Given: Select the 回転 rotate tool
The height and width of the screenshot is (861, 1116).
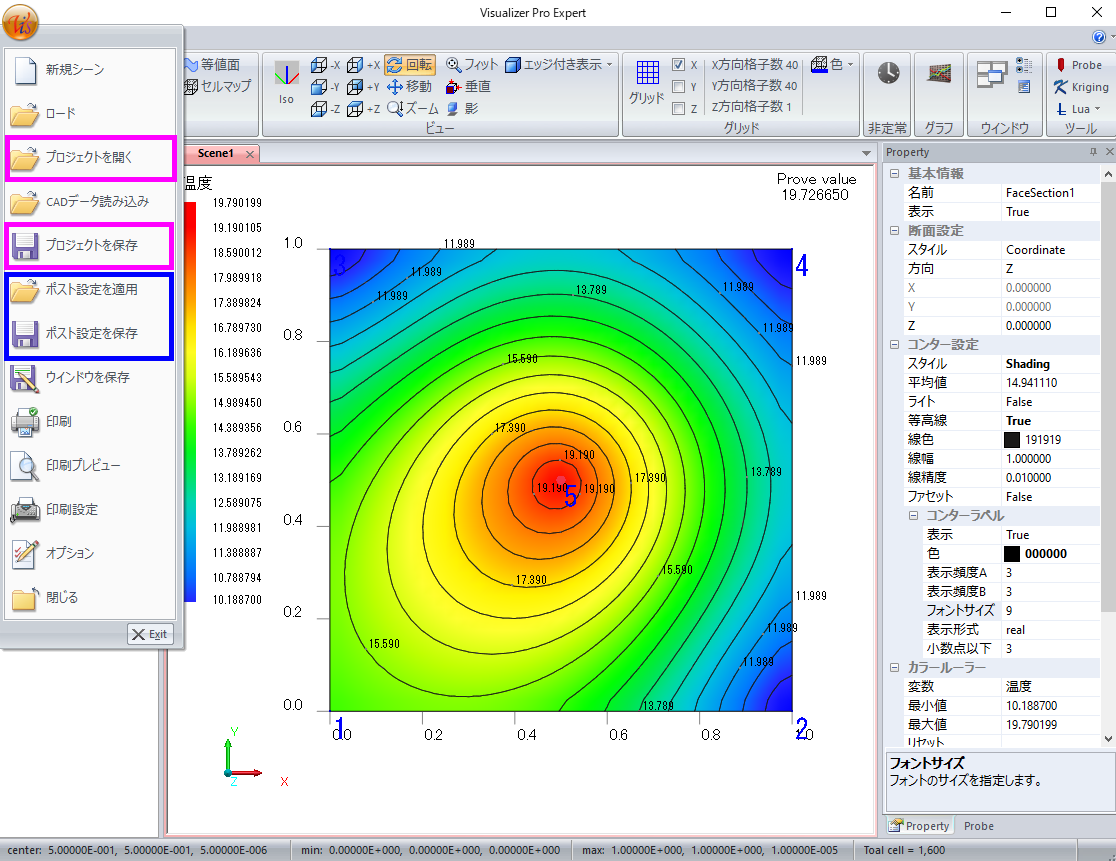Looking at the screenshot, I should pyautogui.click(x=409, y=65).
